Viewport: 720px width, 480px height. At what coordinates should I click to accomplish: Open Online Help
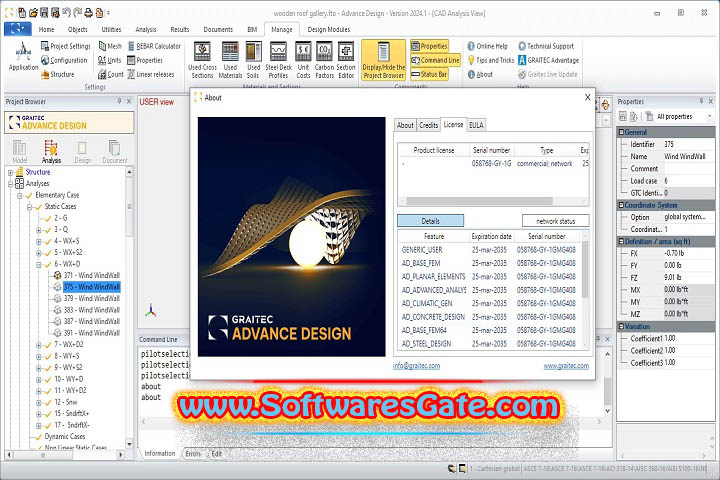488,46
